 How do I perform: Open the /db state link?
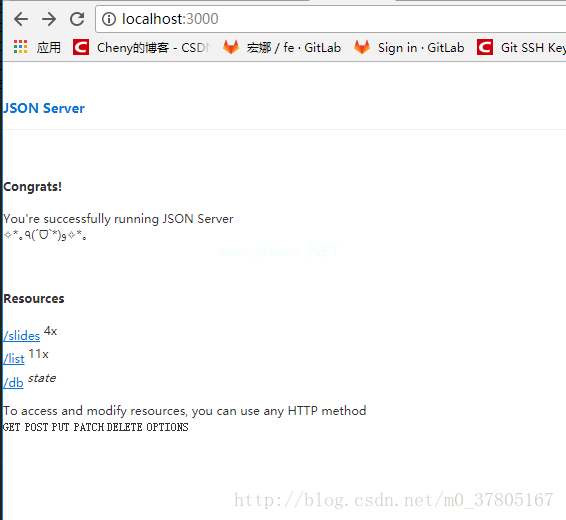(x=13, y=383)
